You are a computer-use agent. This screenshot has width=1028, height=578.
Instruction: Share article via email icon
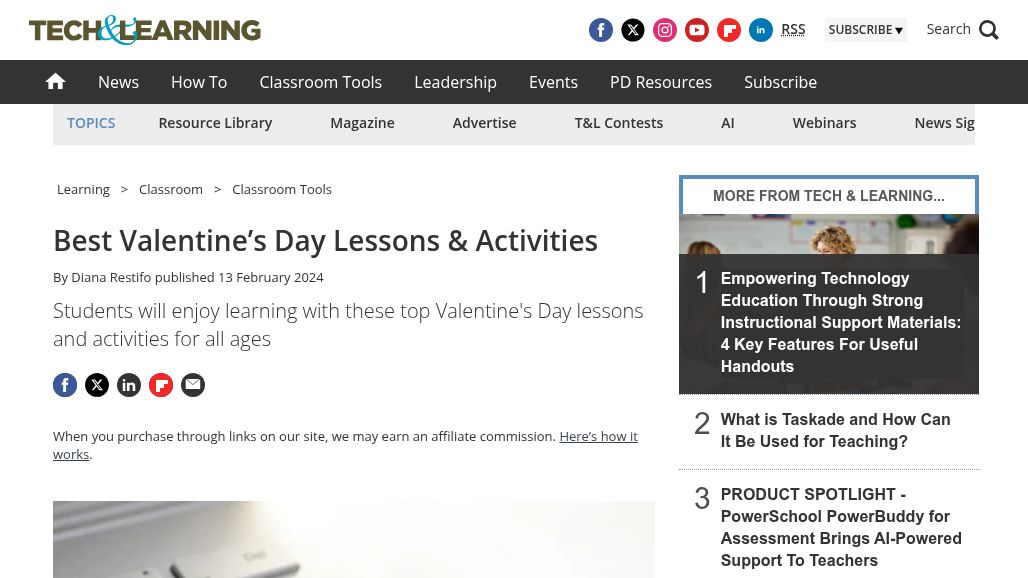193,385
